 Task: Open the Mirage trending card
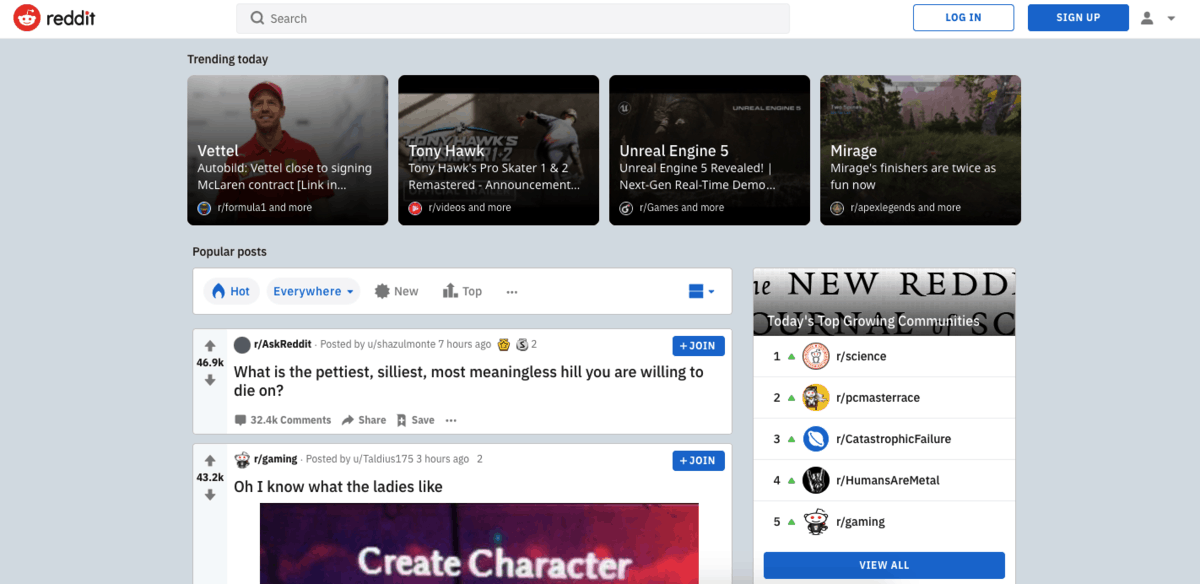[x=920, y=150]
